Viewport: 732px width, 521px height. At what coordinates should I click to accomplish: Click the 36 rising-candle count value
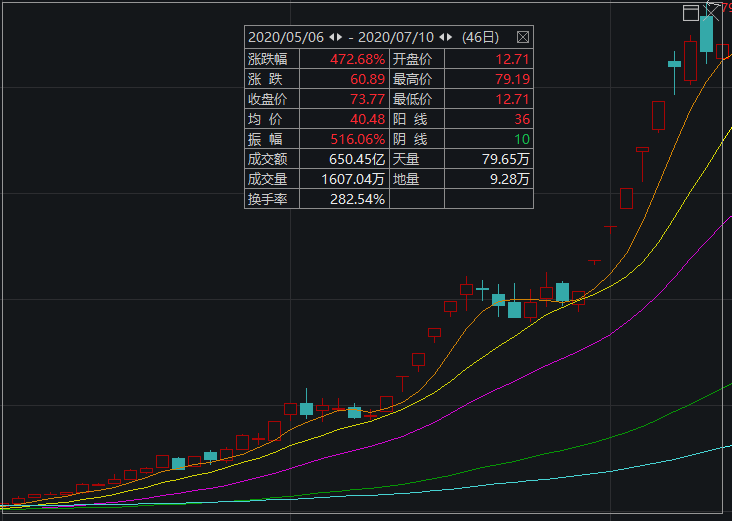pyautogui.click(x=522, y=120)
